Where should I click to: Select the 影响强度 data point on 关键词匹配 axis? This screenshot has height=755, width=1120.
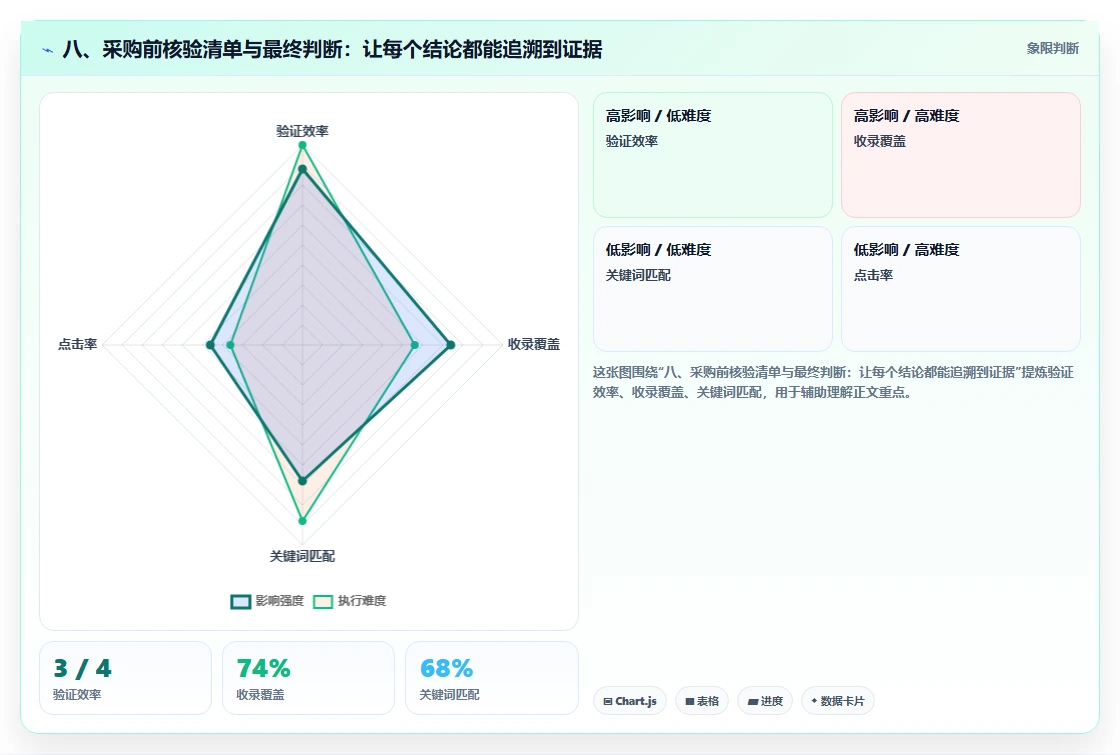coord(302,481)
